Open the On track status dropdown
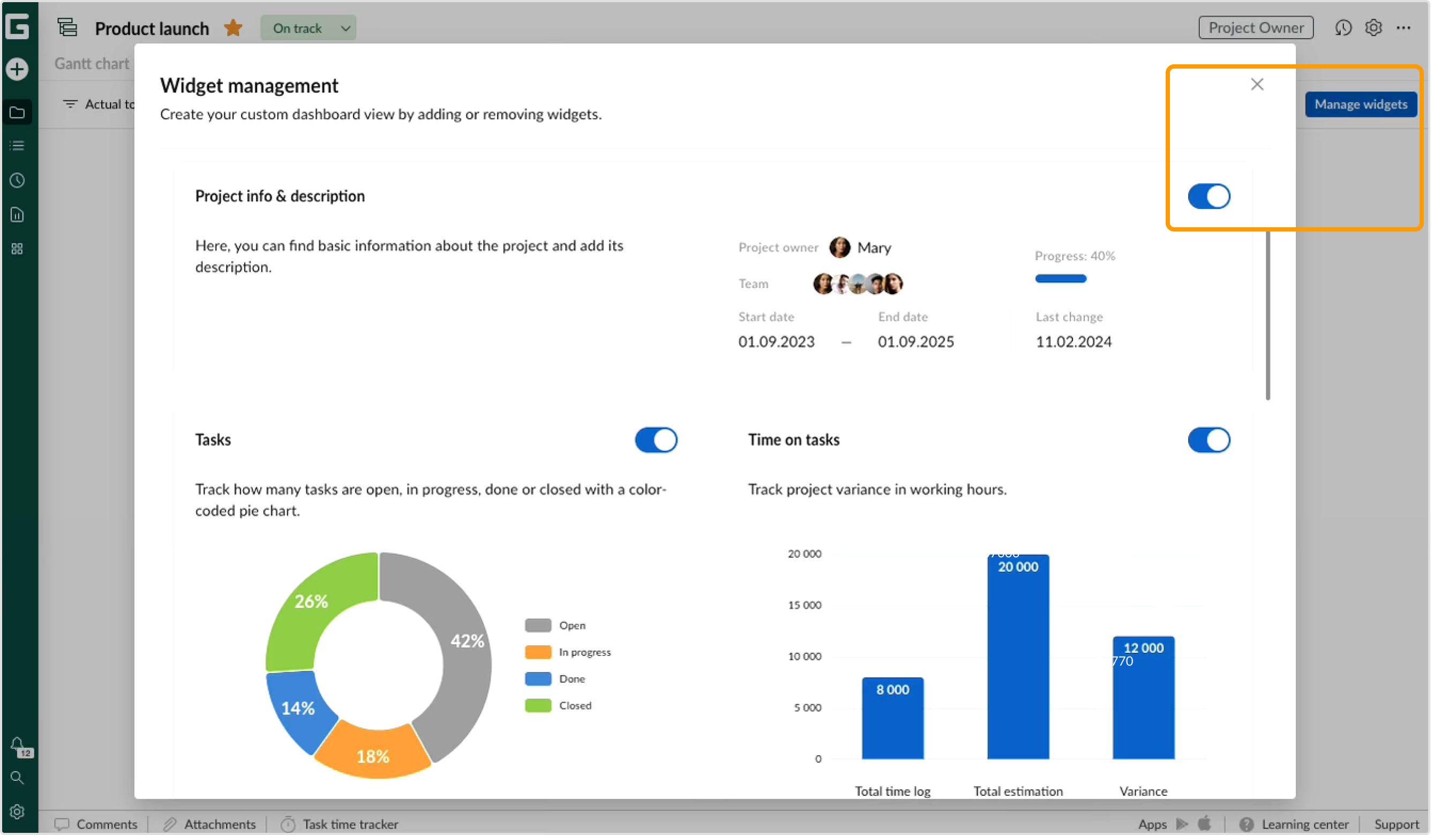The height and width of the screenshot is (835, 1456). point(309,27)
